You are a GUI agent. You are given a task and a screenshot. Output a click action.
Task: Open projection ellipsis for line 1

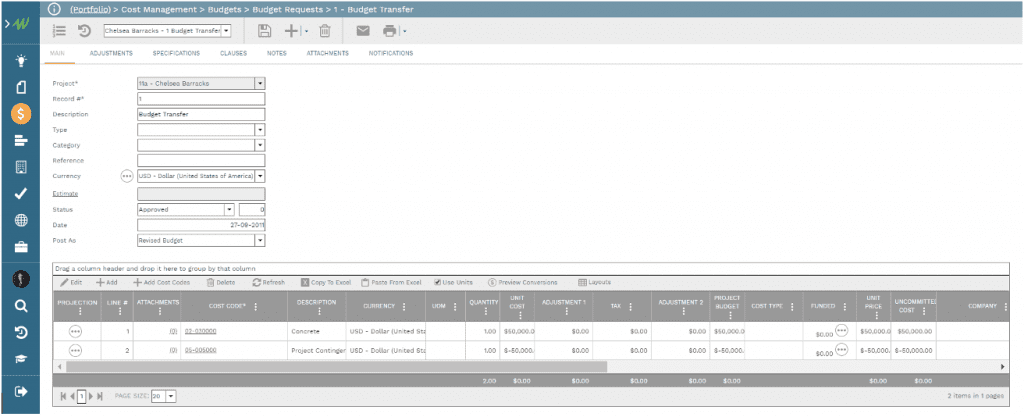pos(76,331)
